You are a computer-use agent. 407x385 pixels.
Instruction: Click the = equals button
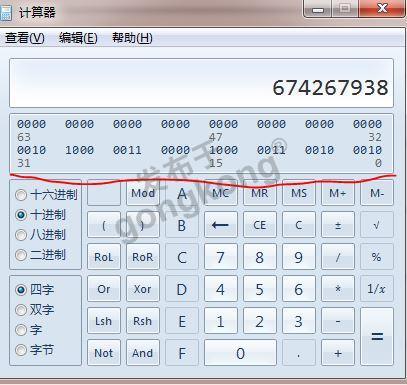(x=377, y=337)
